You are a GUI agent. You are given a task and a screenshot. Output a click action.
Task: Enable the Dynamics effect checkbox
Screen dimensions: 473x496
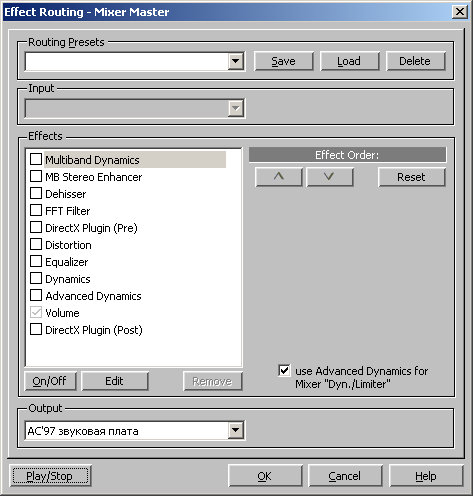coord(36,278)
